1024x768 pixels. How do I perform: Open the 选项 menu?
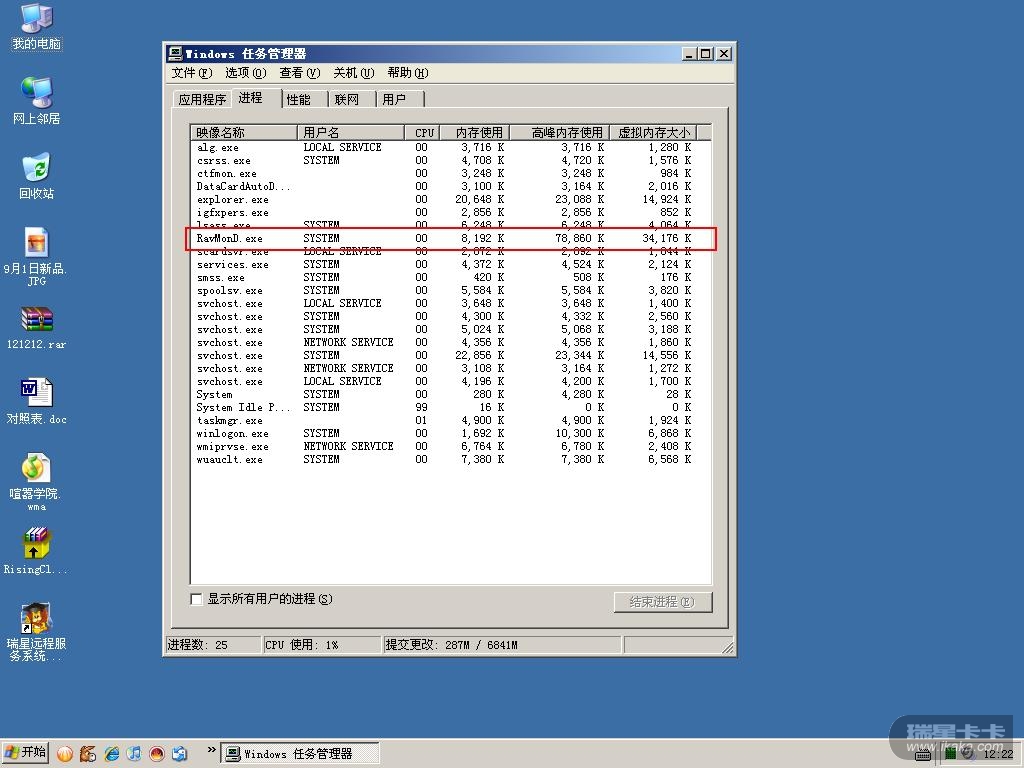(245, 73)
